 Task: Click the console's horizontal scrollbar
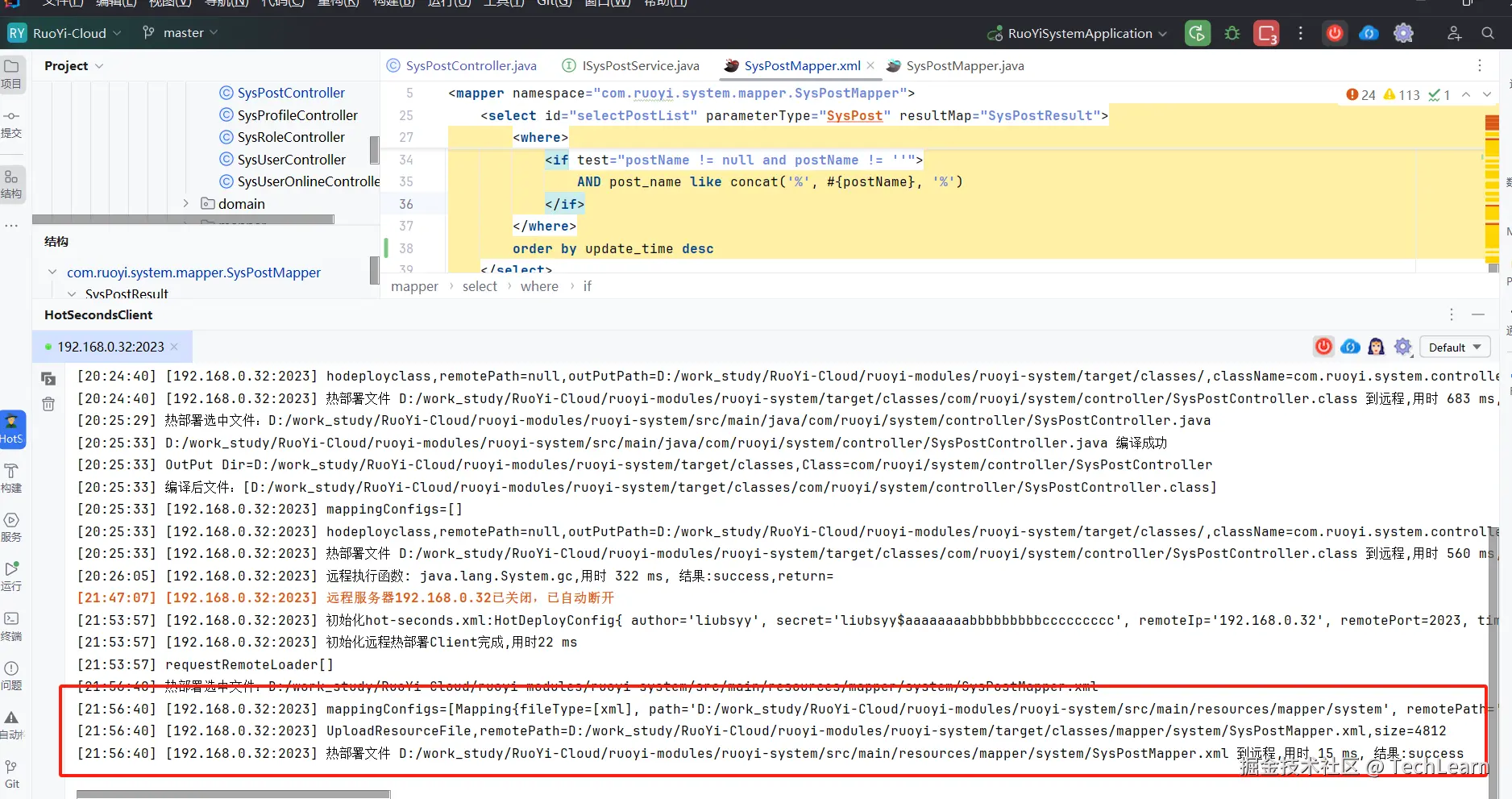click(234, 794)
